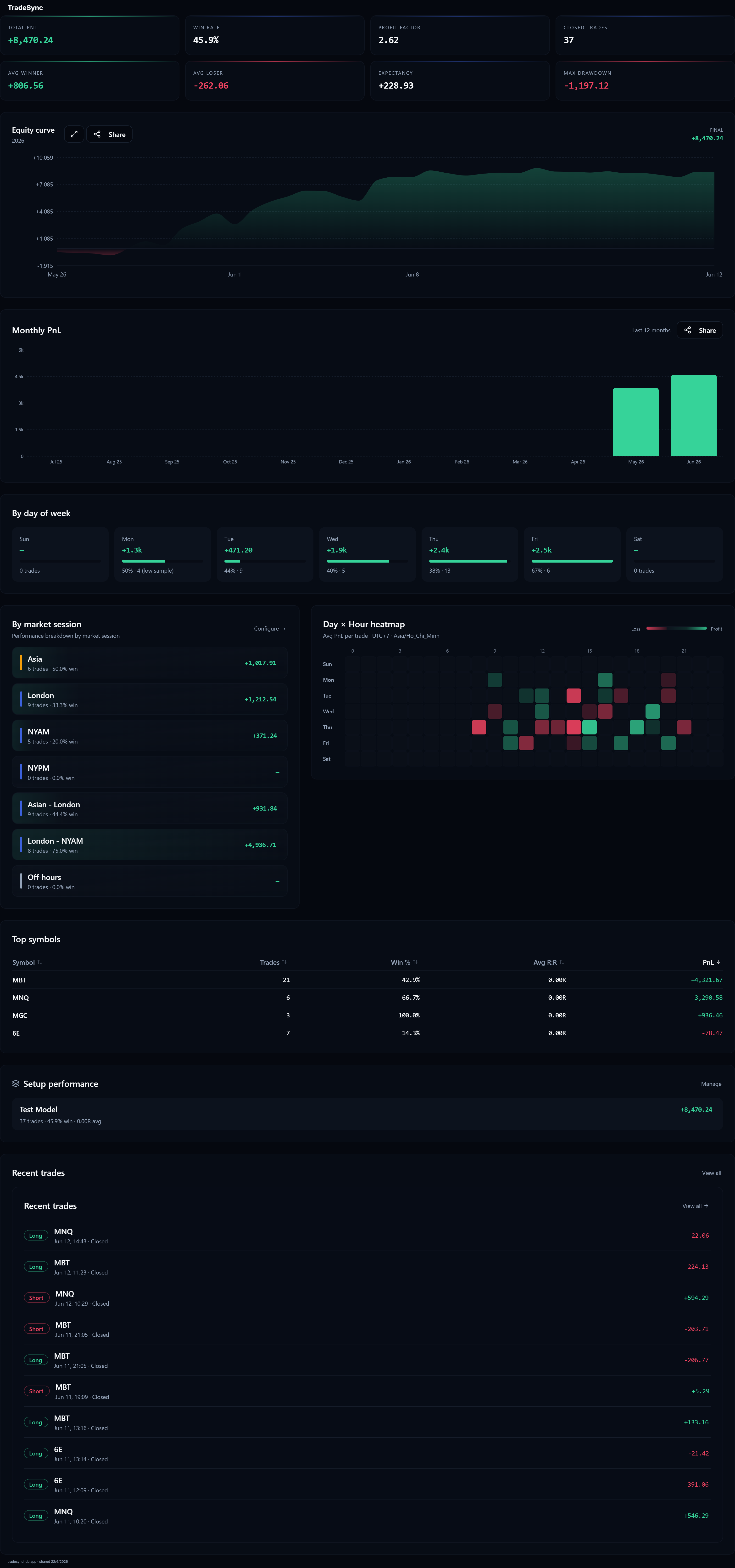Expand the equity curve to fullscreen

(x=74, y=134)
